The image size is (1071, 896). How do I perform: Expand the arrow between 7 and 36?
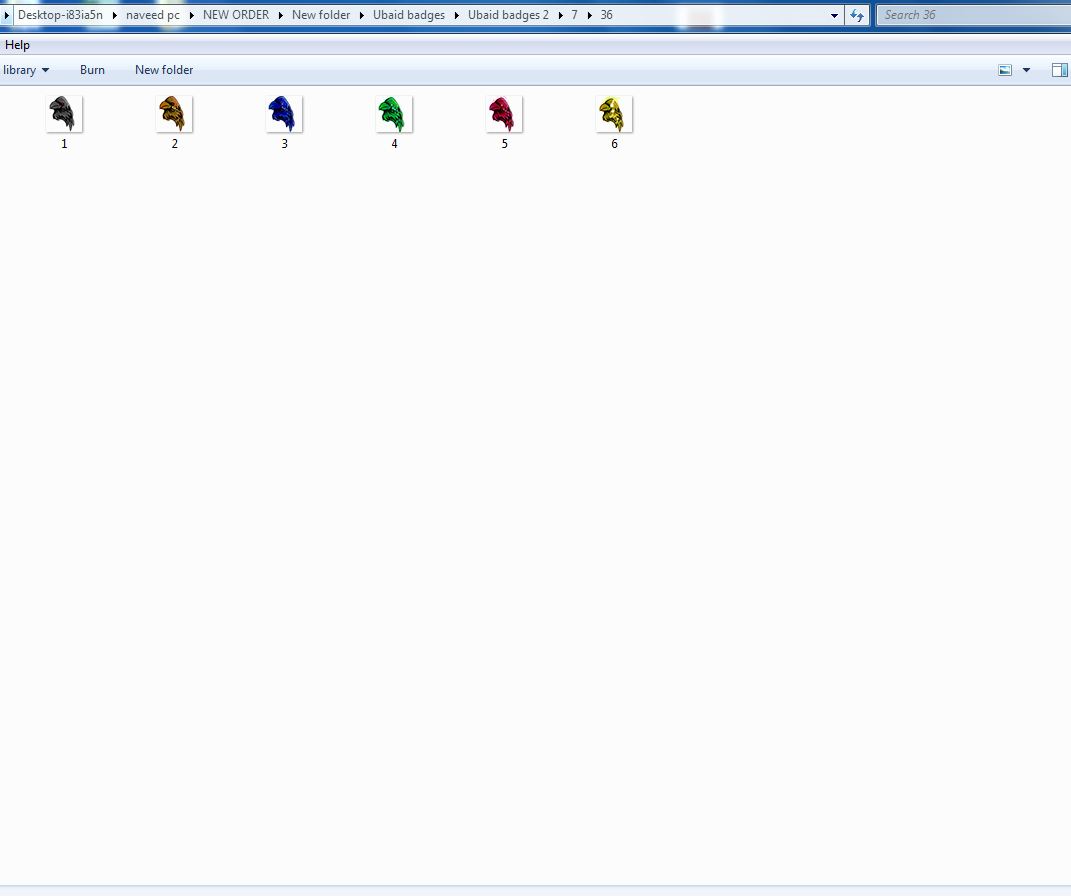pos(589,15)
